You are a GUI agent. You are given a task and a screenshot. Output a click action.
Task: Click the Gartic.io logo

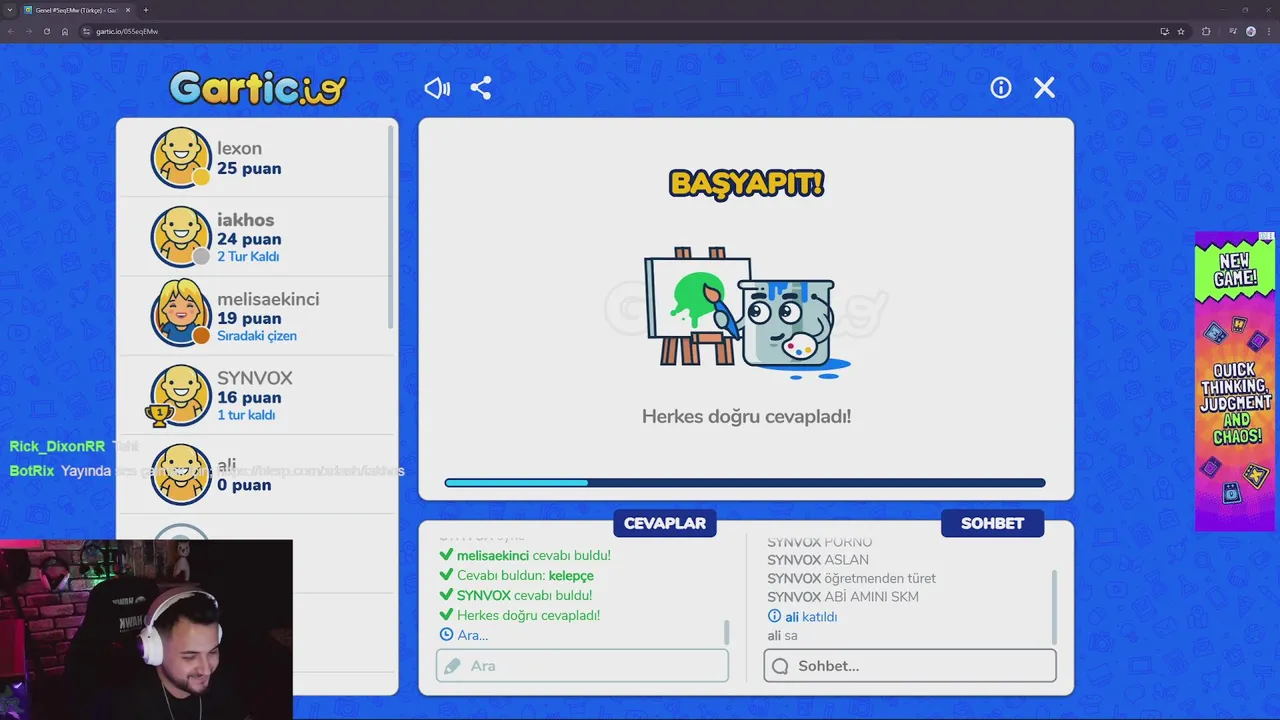coord(257,88)
